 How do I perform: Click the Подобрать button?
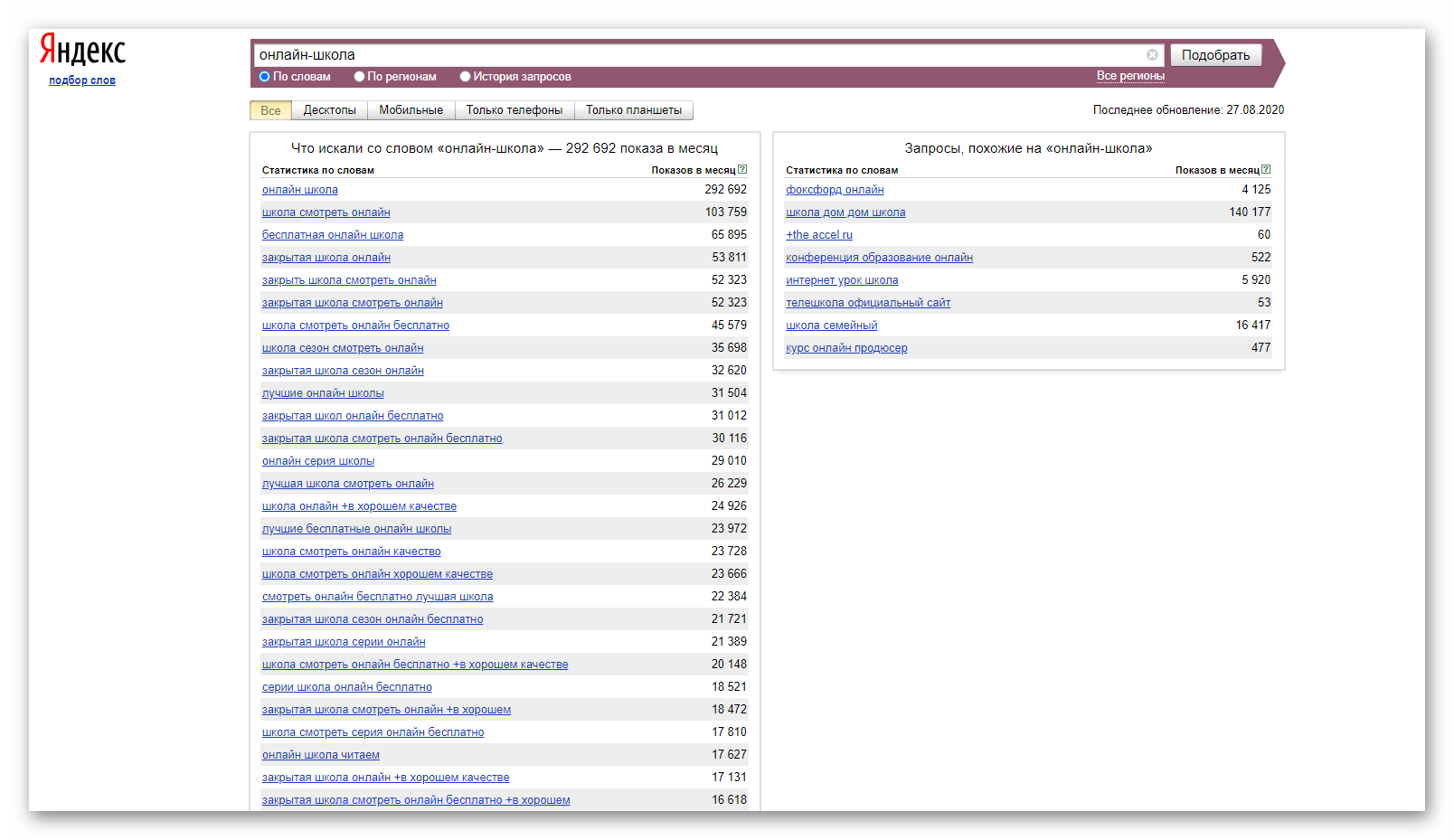click(1215, 55)
